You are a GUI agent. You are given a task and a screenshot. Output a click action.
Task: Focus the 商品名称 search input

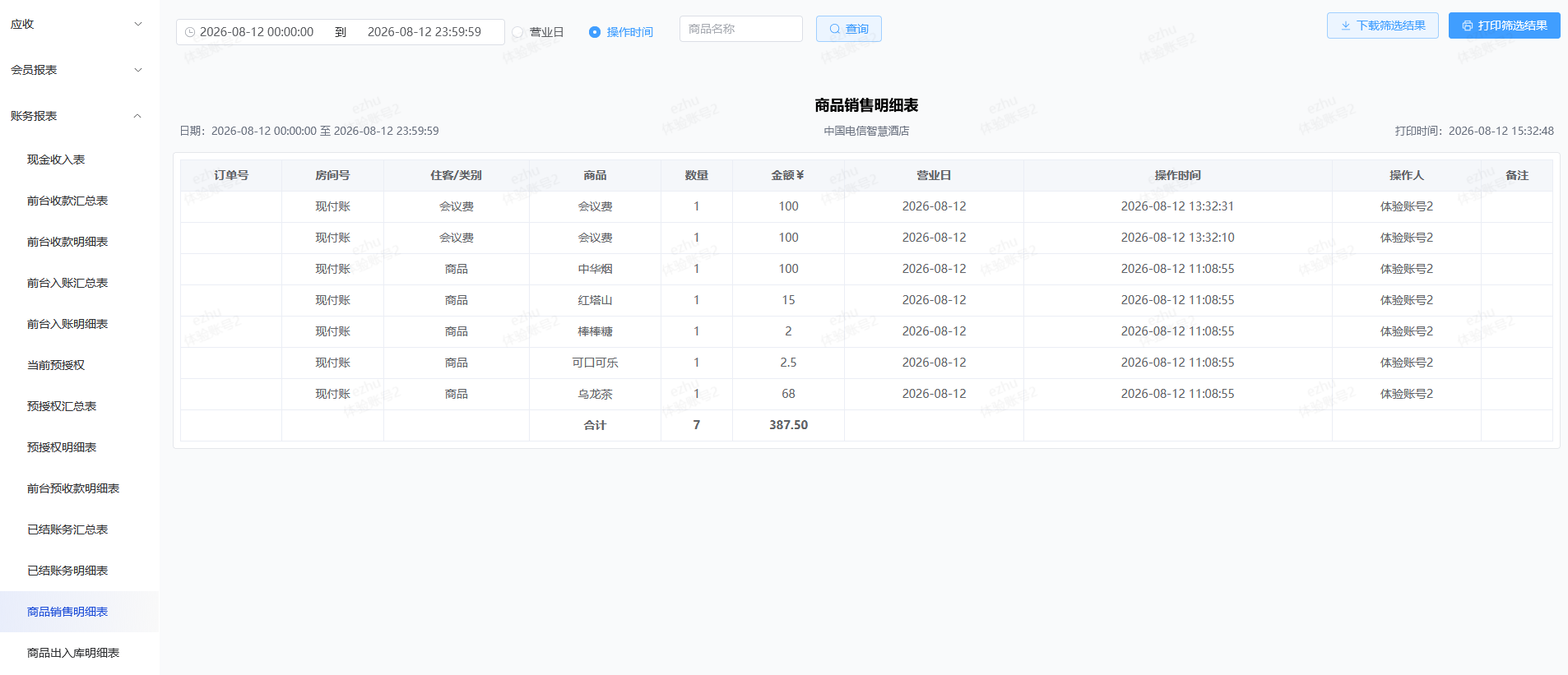pos(741,29)
